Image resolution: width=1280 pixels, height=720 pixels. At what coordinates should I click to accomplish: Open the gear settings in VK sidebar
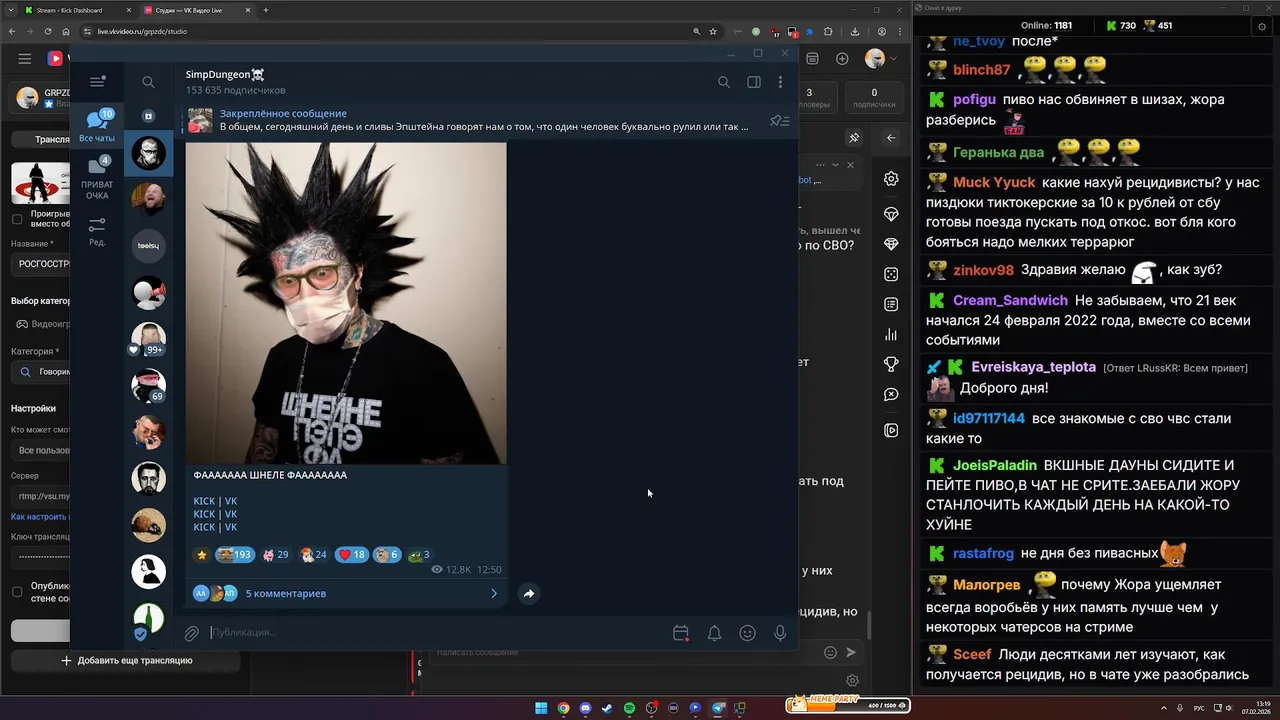pyautogui.click(x=891, y=179)
